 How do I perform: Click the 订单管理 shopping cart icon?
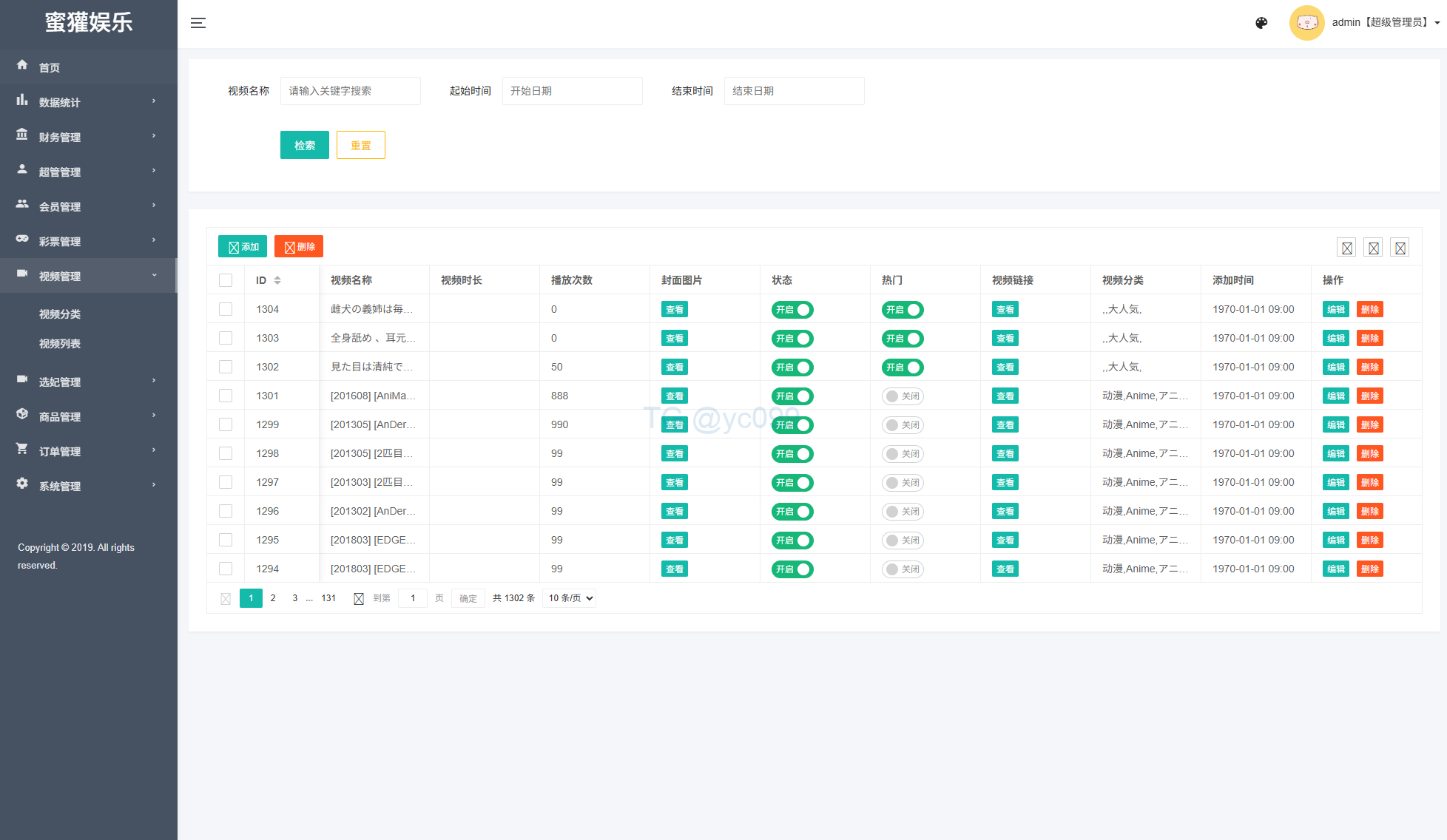22,449
